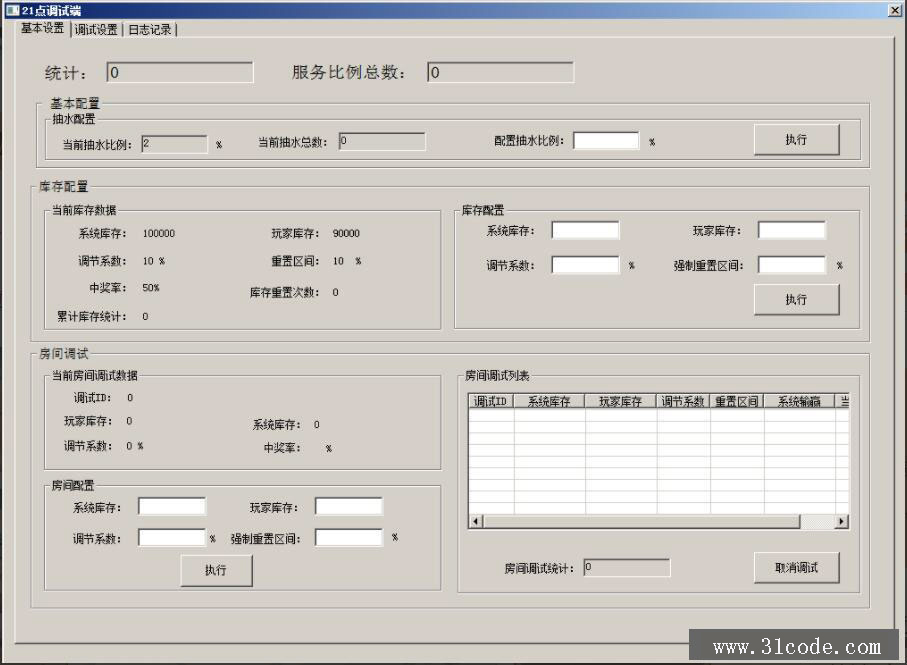Viewport: 907px width, 665px height.
Task: Click 系统库存 field in 库存配置 panel
Action: (x=585, y=231)
